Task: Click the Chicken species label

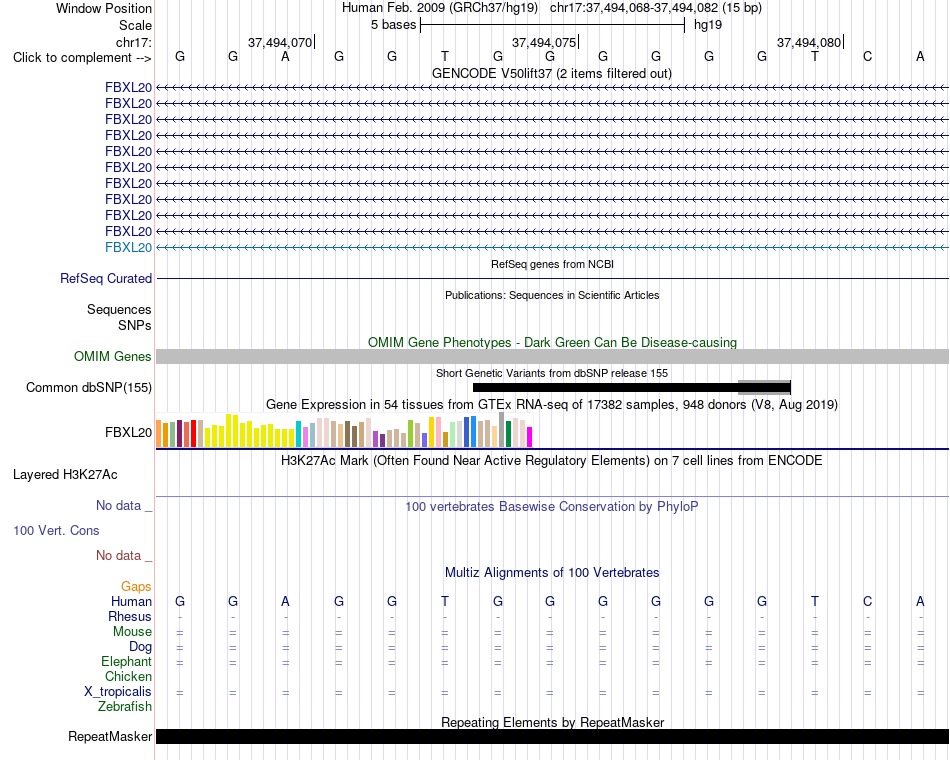Action: click(128, 676)
